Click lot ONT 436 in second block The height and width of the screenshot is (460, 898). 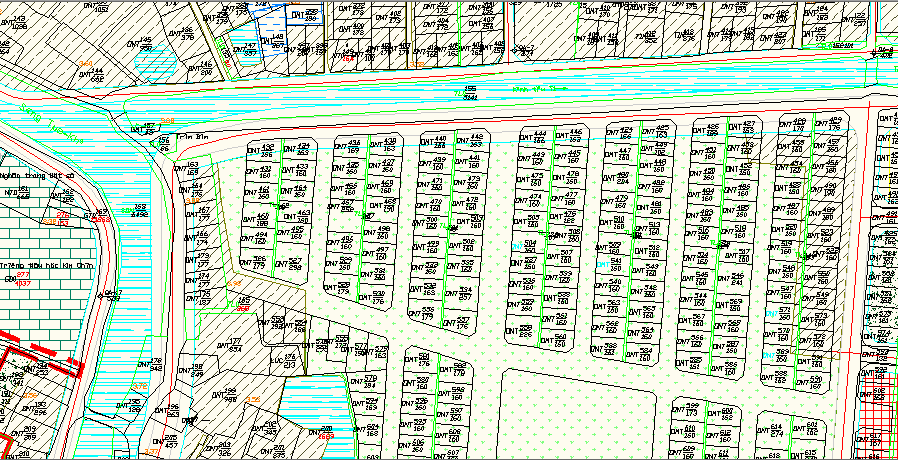[352, 146]
